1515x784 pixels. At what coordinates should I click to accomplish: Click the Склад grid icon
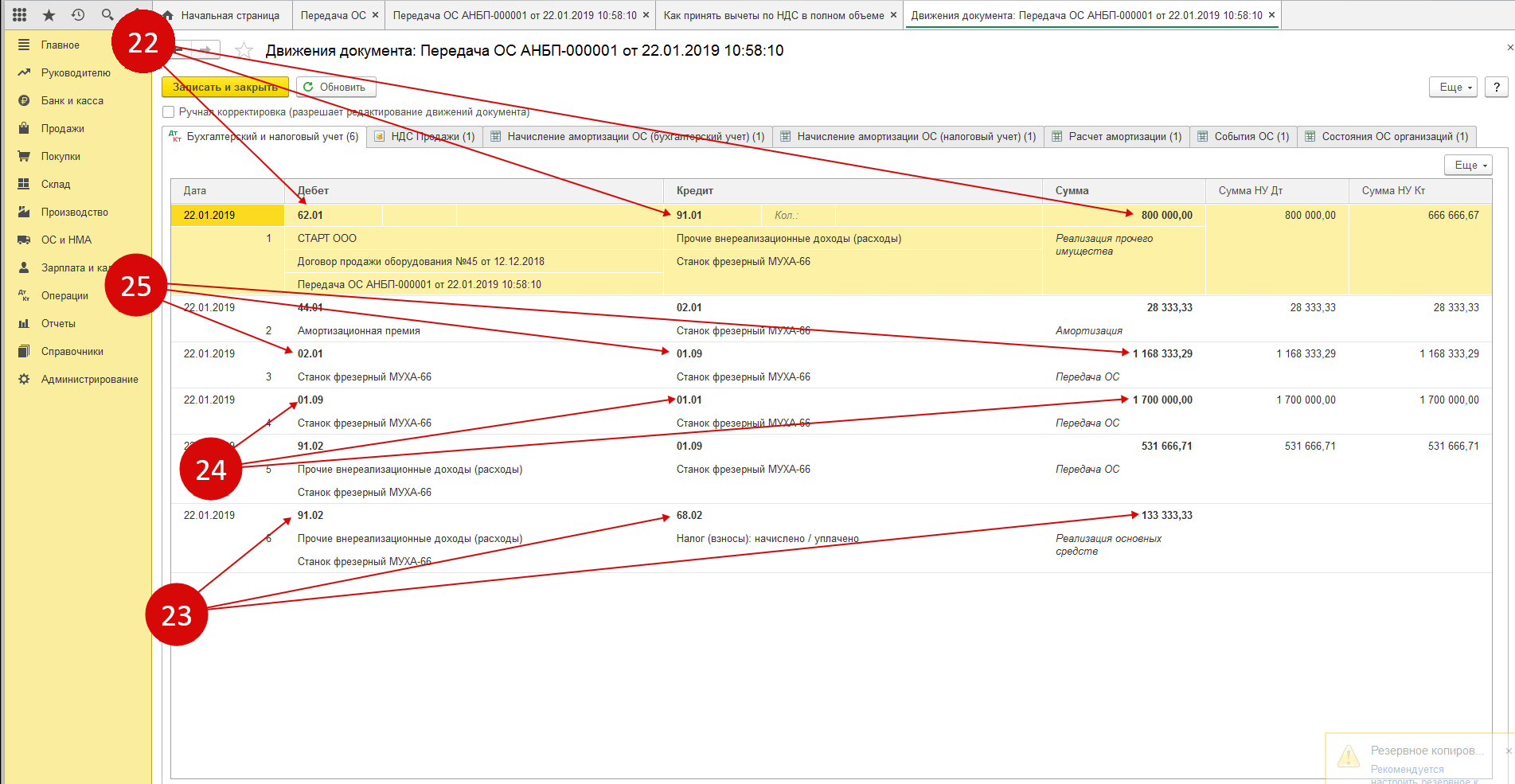(24, 184)
